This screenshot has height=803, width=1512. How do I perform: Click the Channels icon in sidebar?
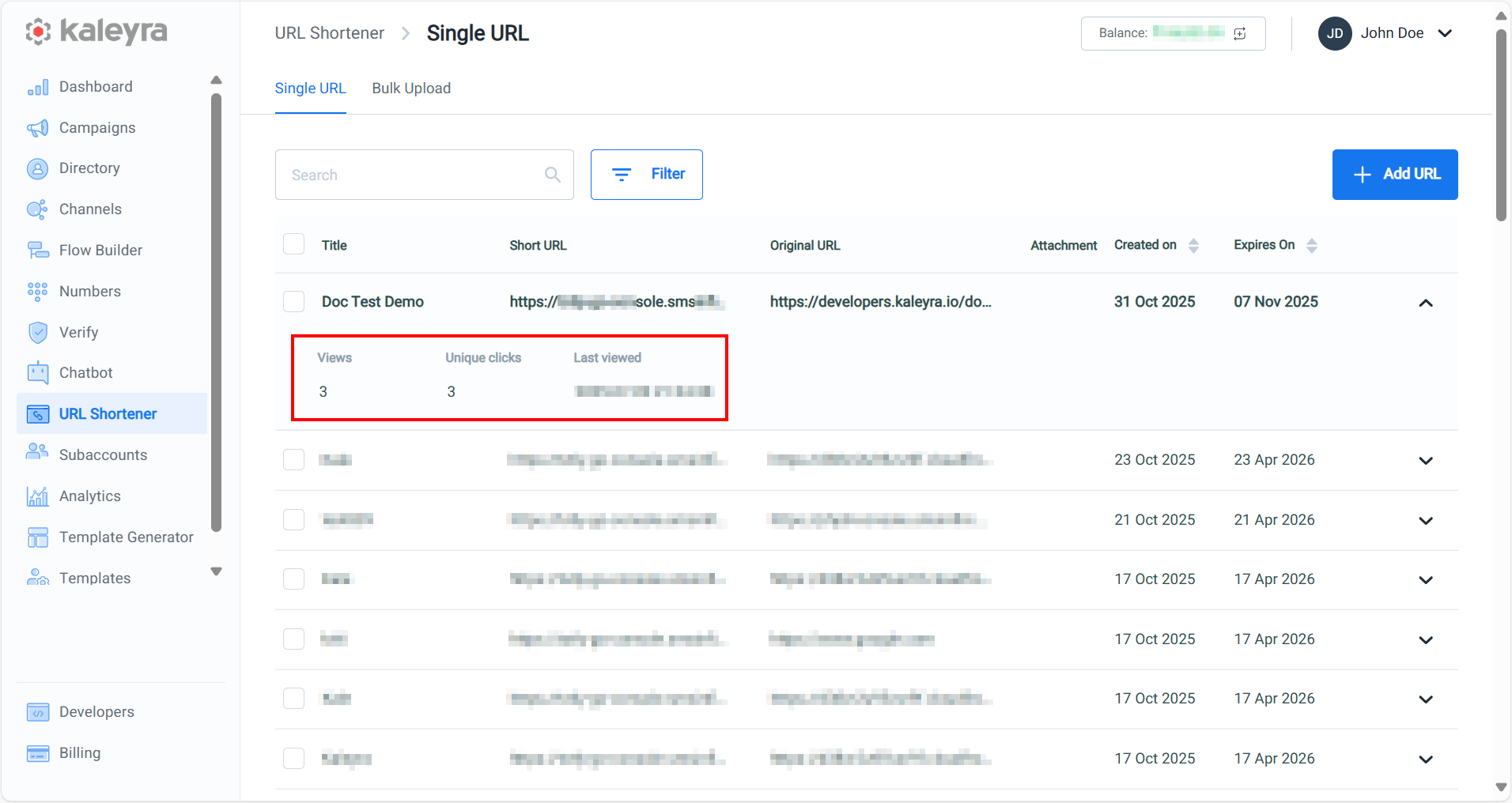(x=38, y=209)
